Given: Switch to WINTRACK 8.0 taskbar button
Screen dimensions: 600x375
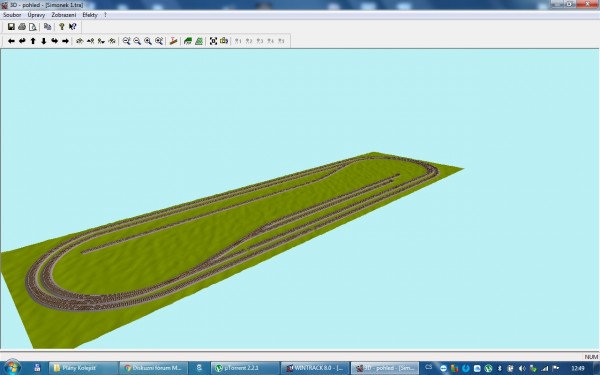Looking at the screenshot, I should tap(315, 368).
